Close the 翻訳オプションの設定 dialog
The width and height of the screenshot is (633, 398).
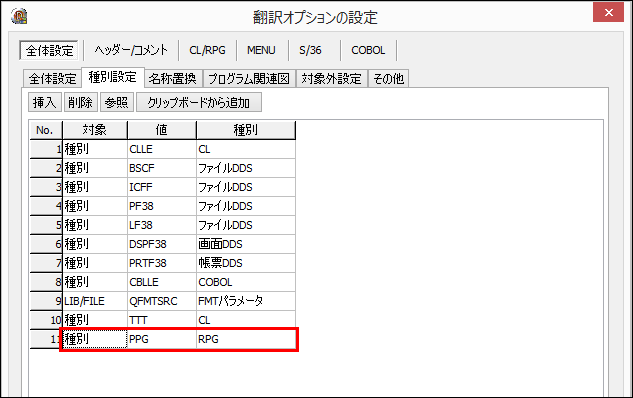coord(609,13)
